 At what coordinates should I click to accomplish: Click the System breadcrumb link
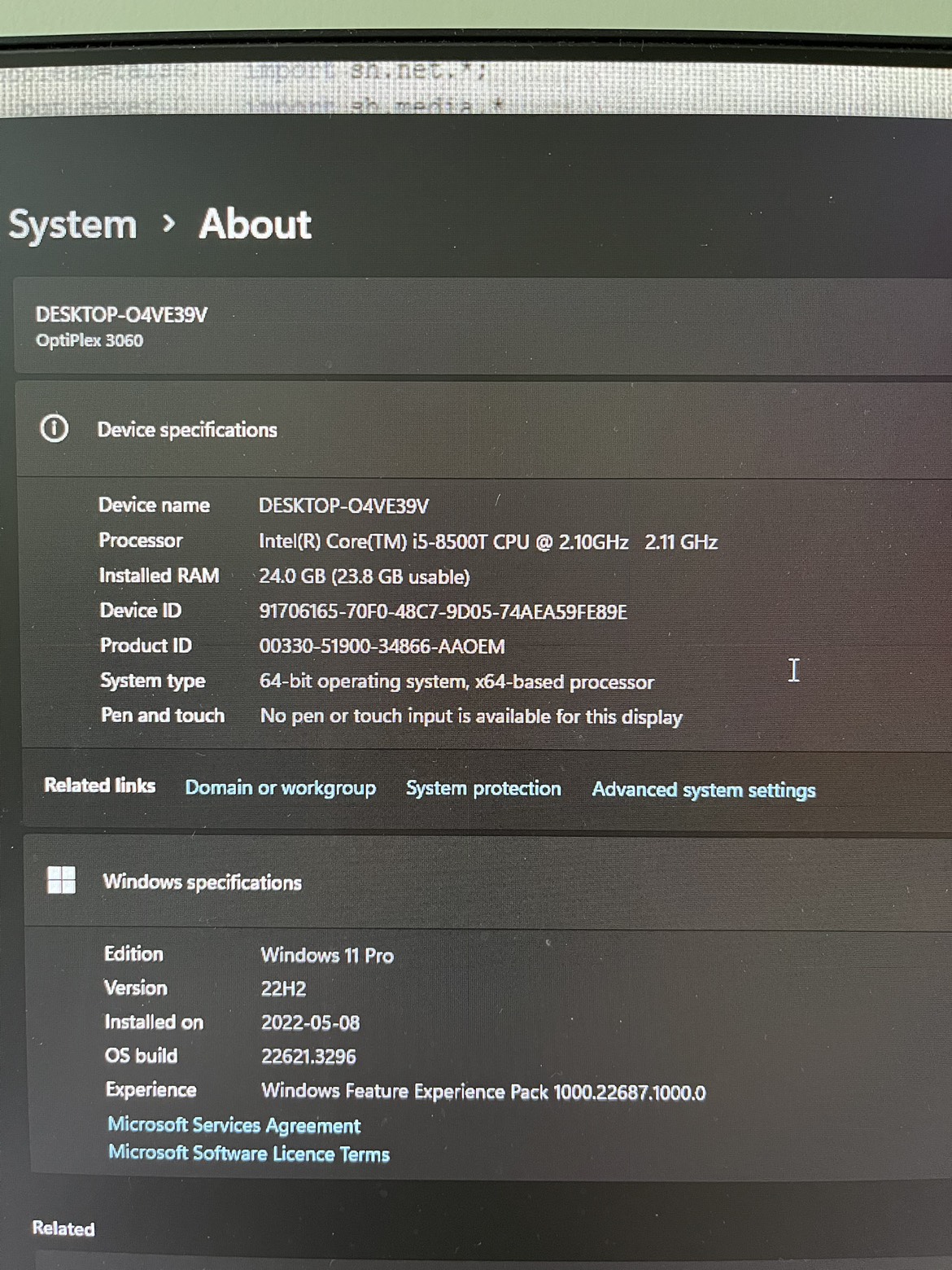coord(72,226)
